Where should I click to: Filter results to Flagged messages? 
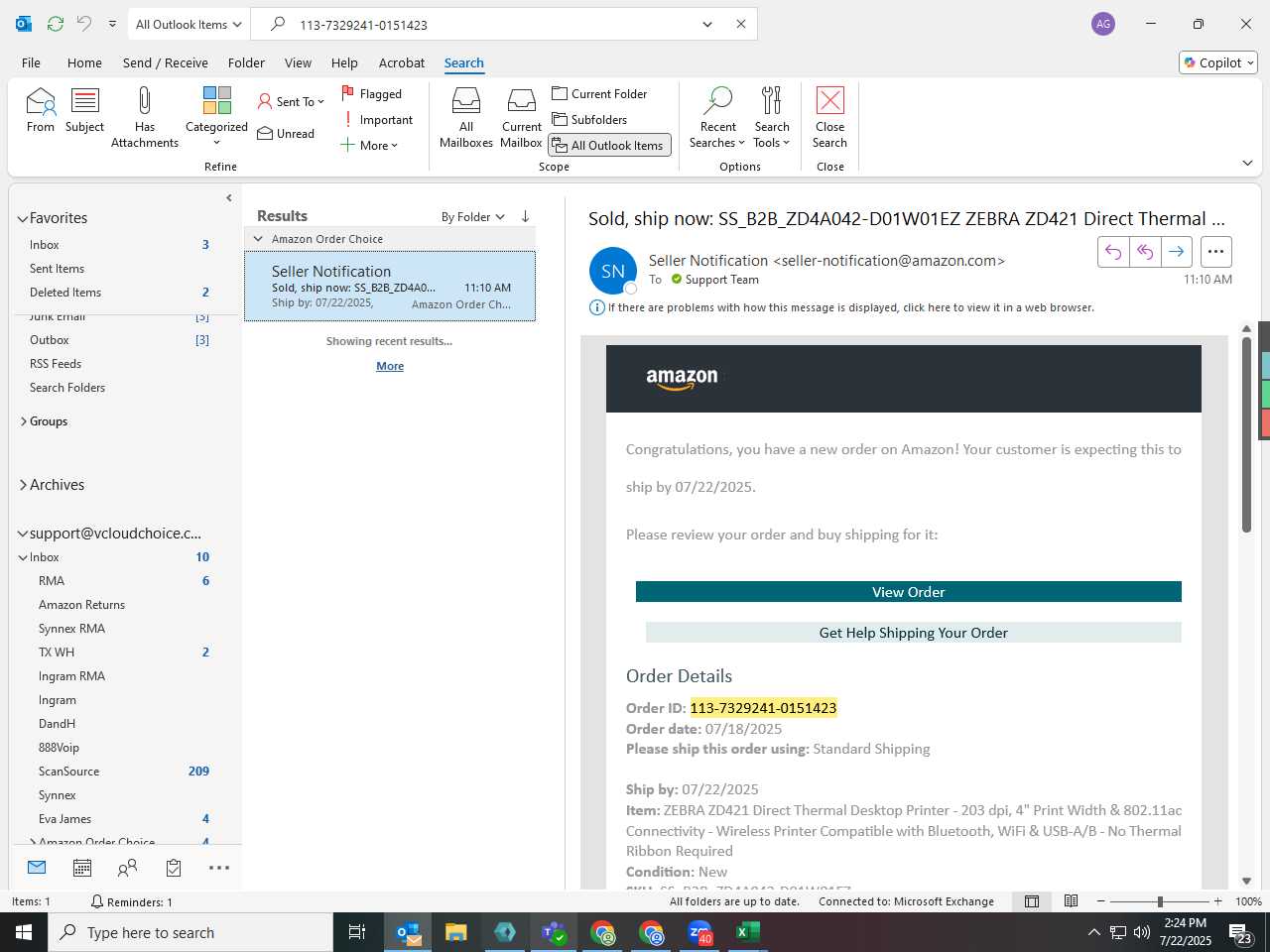tap(371, 93)
